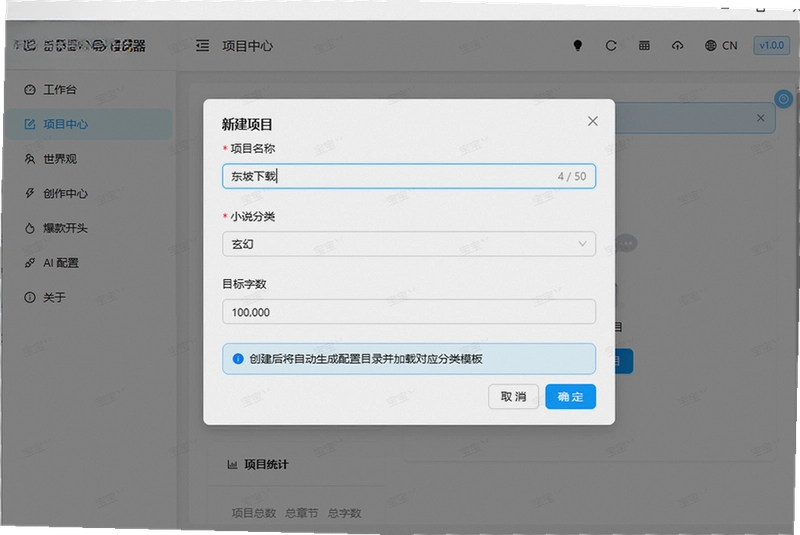This screenshot has width=800, height=535.
Task: Click the cloud upload icon
Action: click(678, 45)
